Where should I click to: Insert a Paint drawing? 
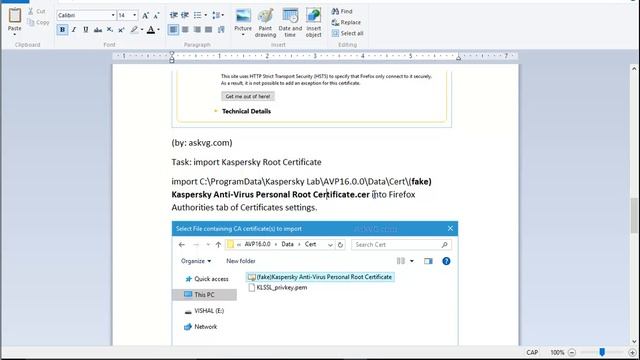pos(265,23)
